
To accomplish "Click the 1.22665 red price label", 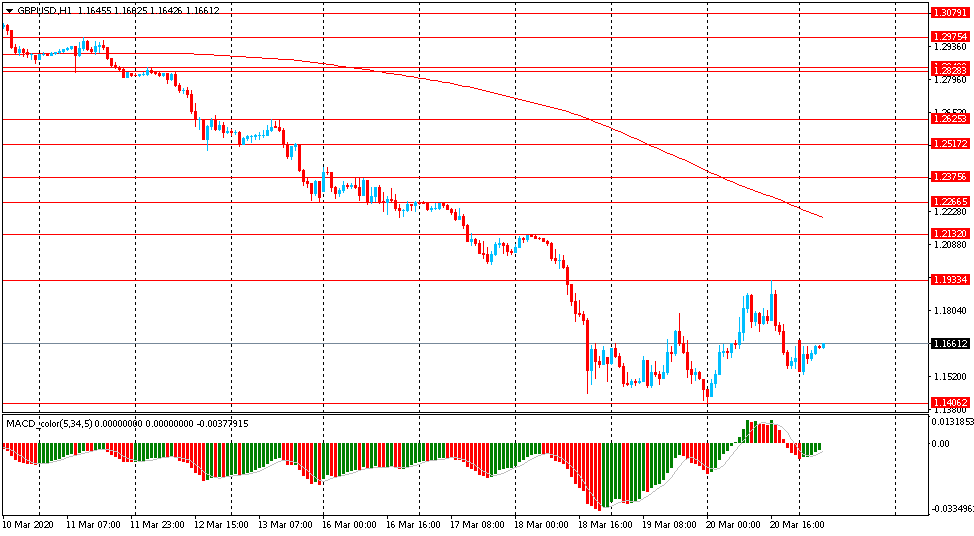I will pyautogui.click(x=948, y=201).
